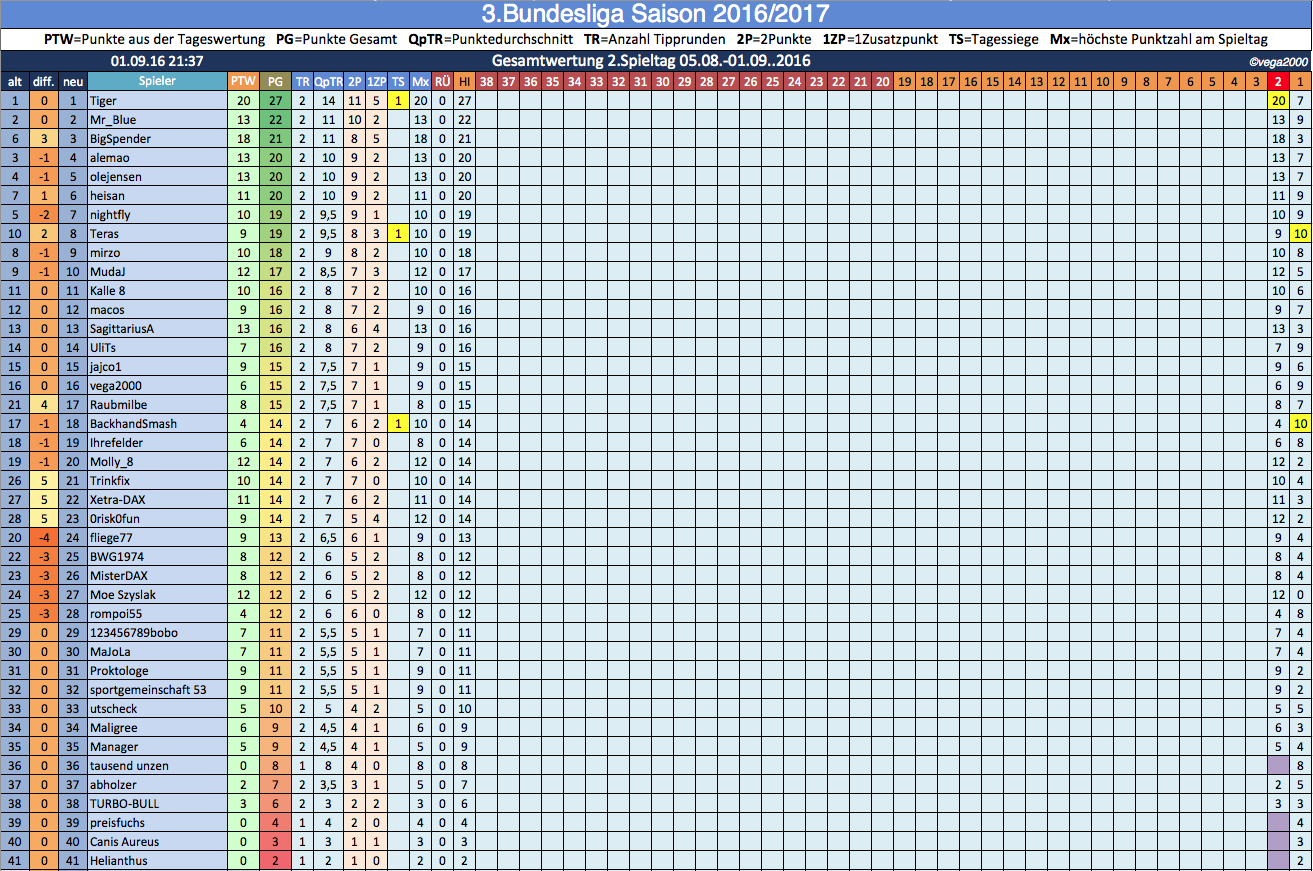This screenshot has height=871, width=1313.
Task: Select player Teras
Action: pos(104,234)
